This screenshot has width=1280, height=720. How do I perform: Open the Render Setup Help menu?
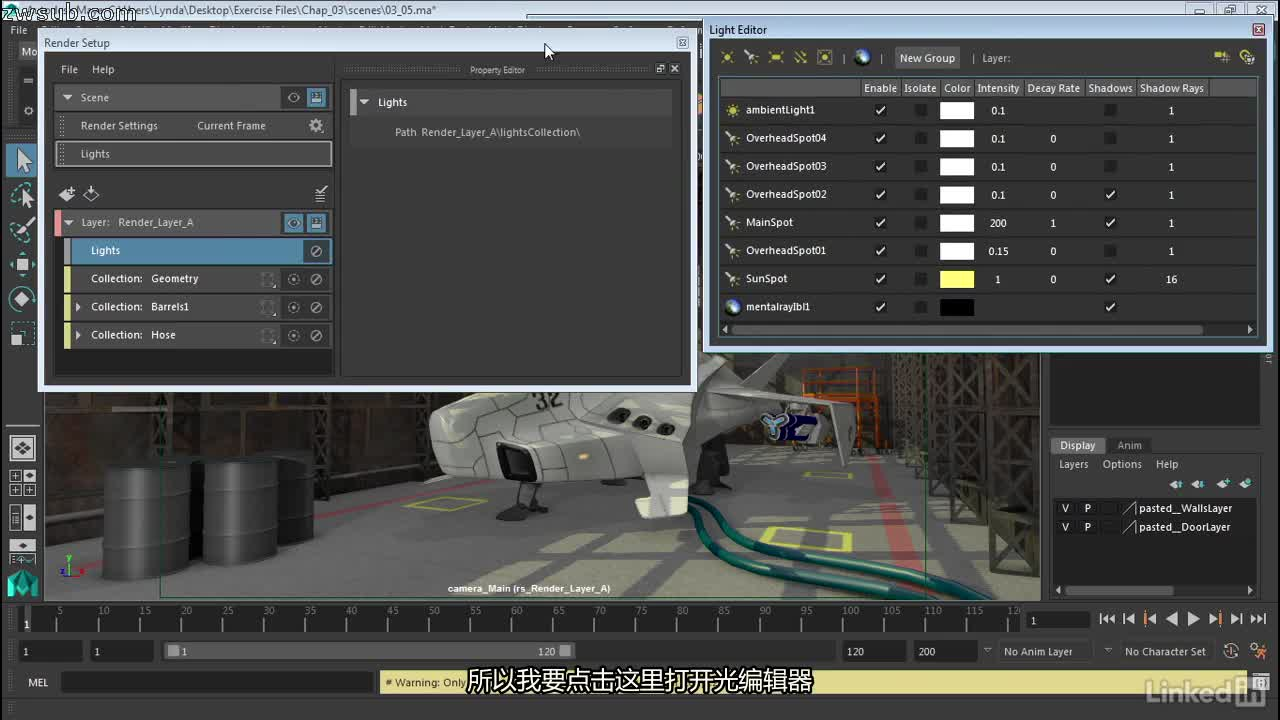103,70
